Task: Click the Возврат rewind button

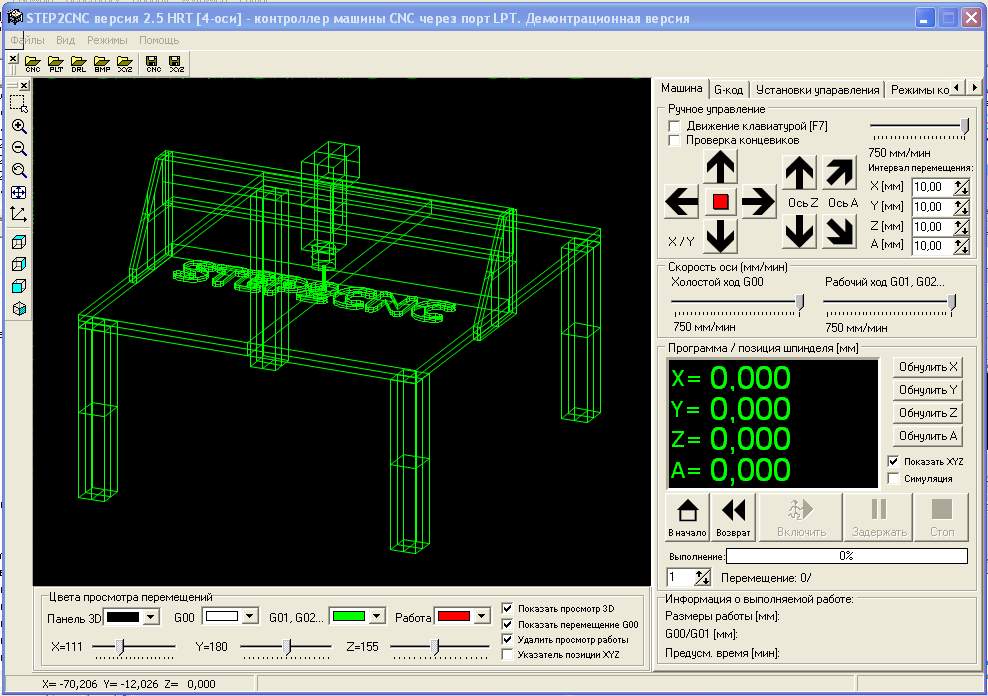Action: pos(733,517)
